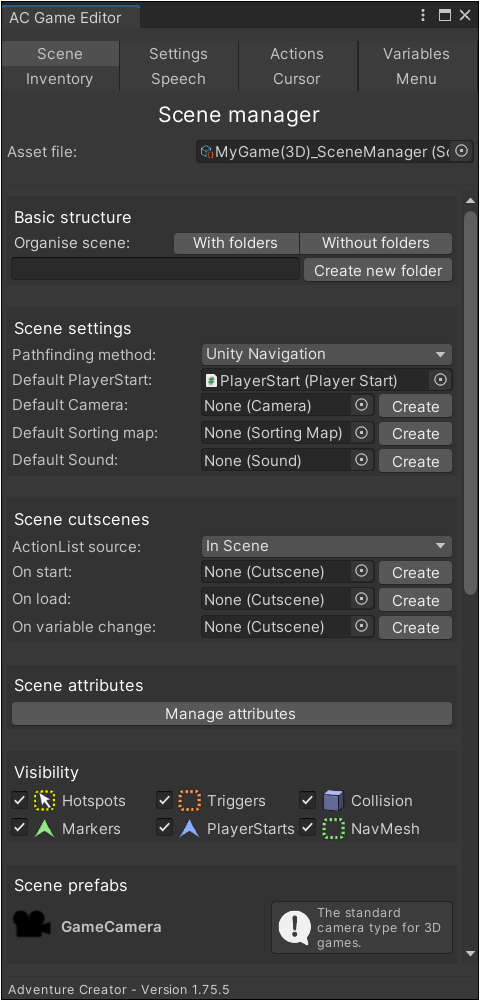480x1001 pixels.
Task: Click object picker for On start cutscene
Action: point(361,571)
